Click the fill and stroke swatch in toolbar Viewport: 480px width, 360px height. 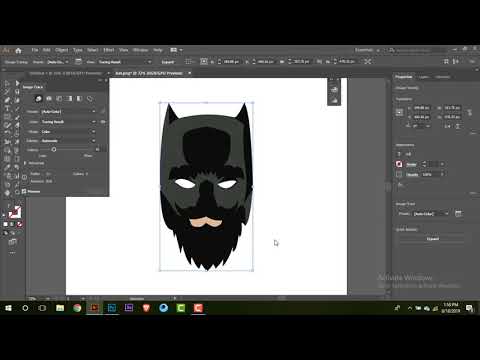[x=14, y=212]
